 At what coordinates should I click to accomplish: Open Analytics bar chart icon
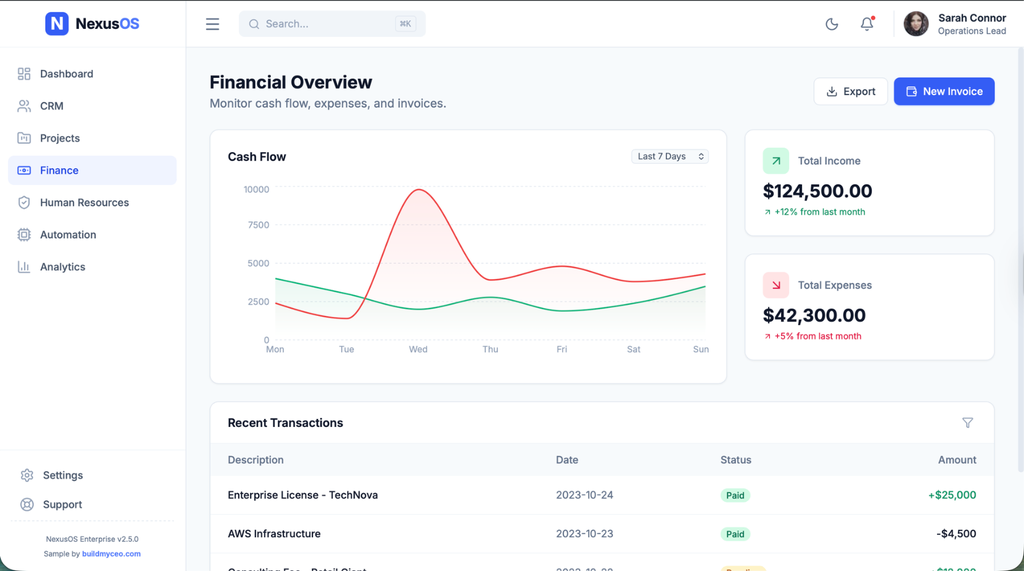(24, 267)
